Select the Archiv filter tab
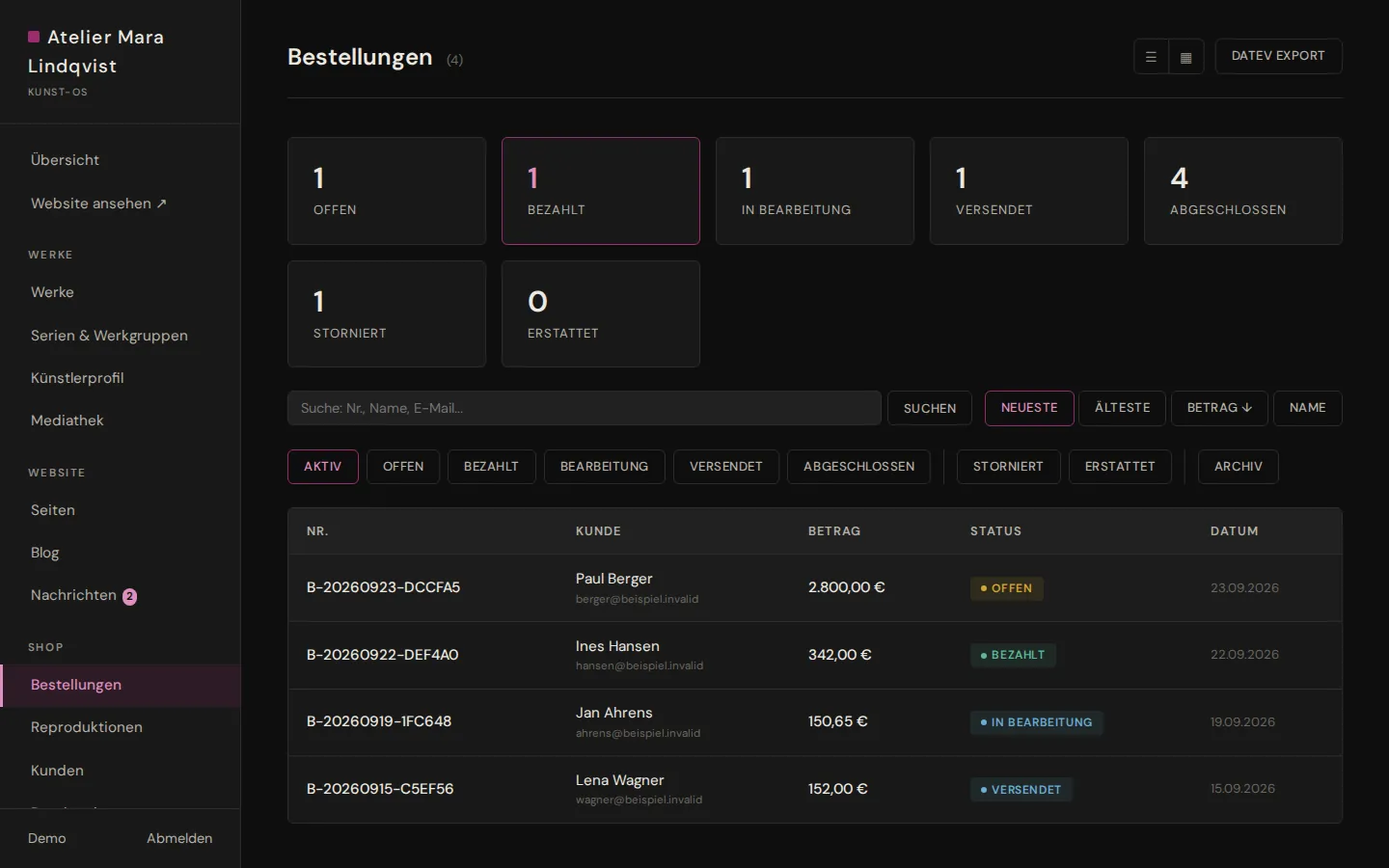This screenshot has height=868, width=1389. pos(1239,467)
